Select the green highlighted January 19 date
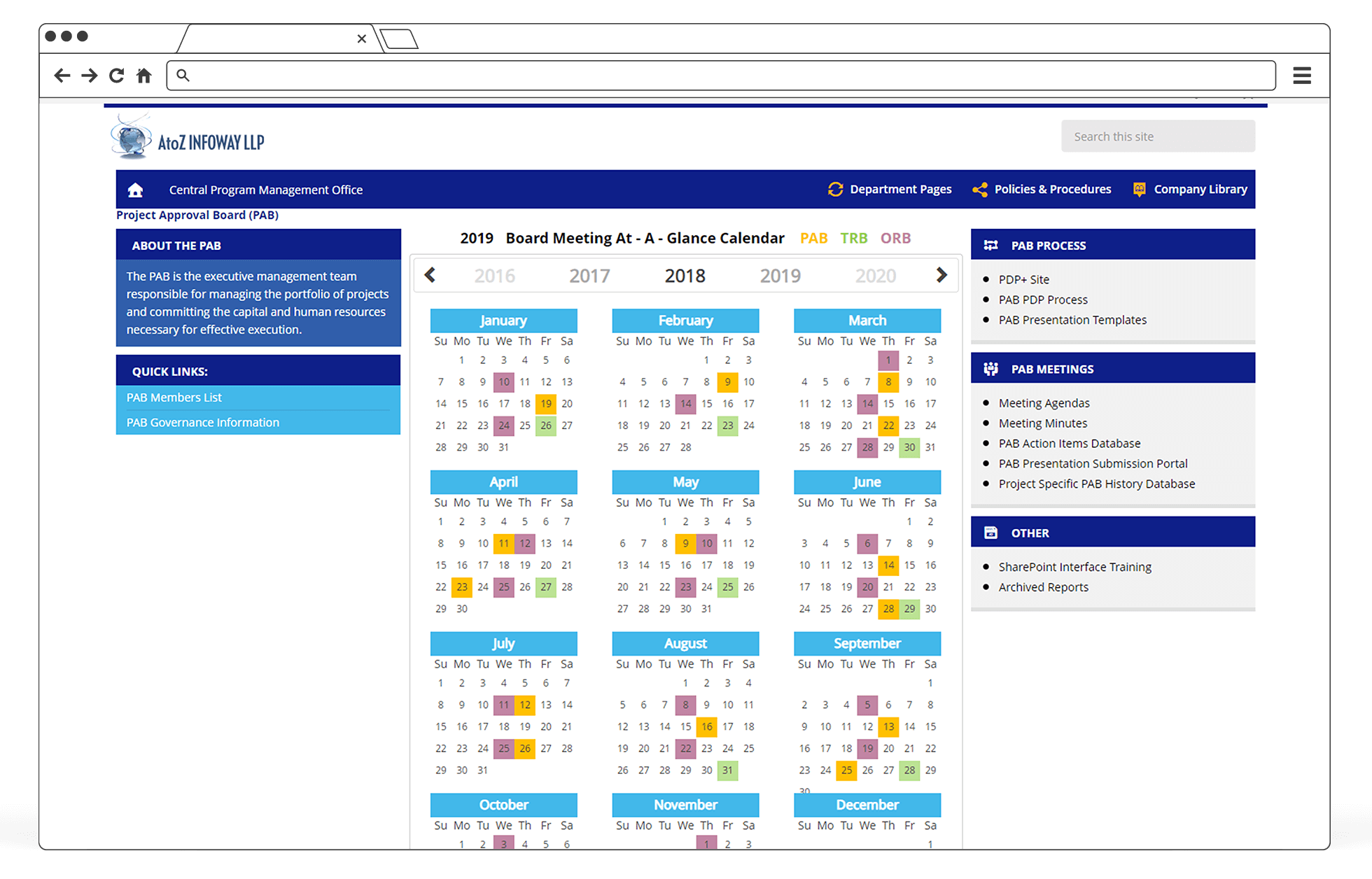The image size is (1372, 879). pos(546,404)
